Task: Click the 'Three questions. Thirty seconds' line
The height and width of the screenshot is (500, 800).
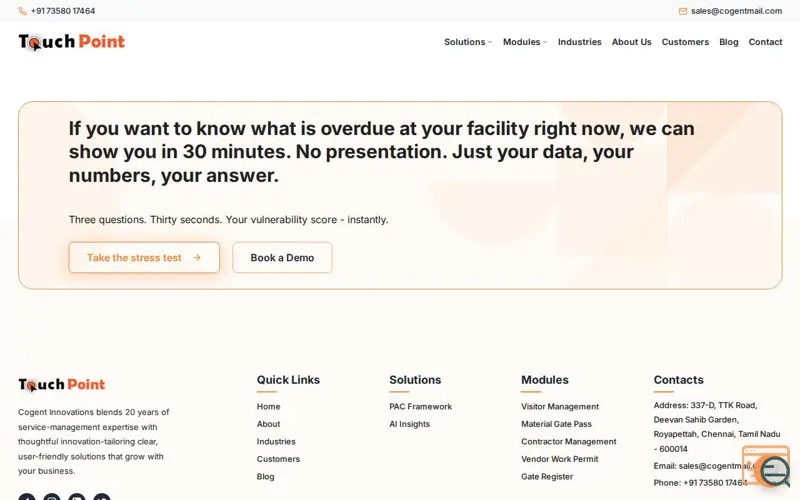Action: pos(229,220)
